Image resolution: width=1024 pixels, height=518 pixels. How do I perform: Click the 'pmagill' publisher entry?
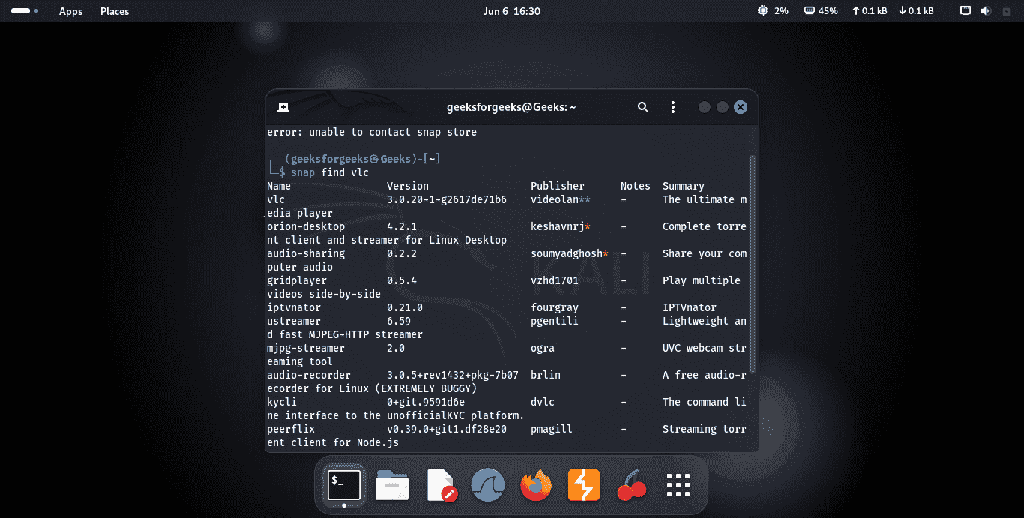coord(551,429)
